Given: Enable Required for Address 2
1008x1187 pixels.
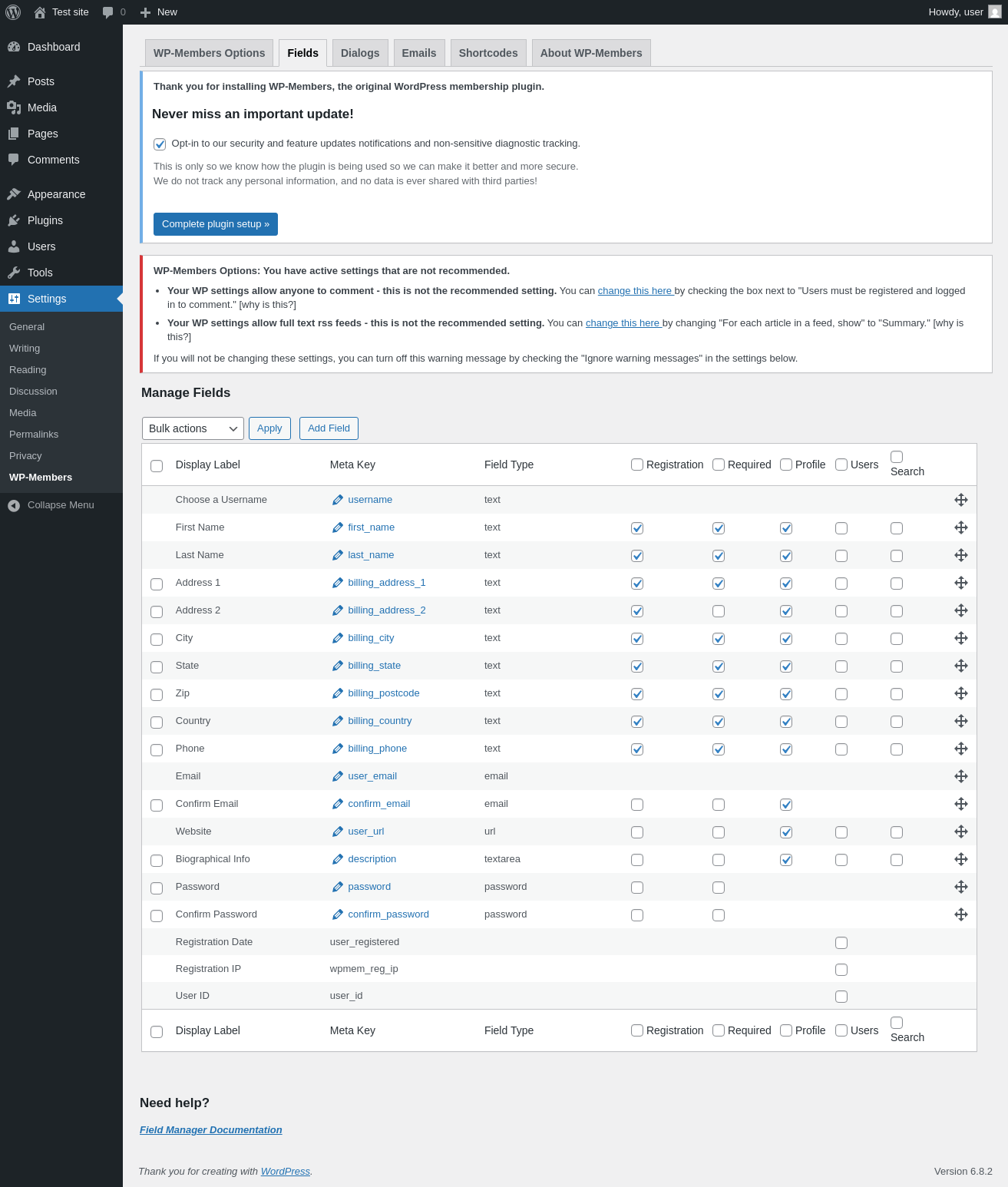Looking at the screenshot, I should pos(719,611).
